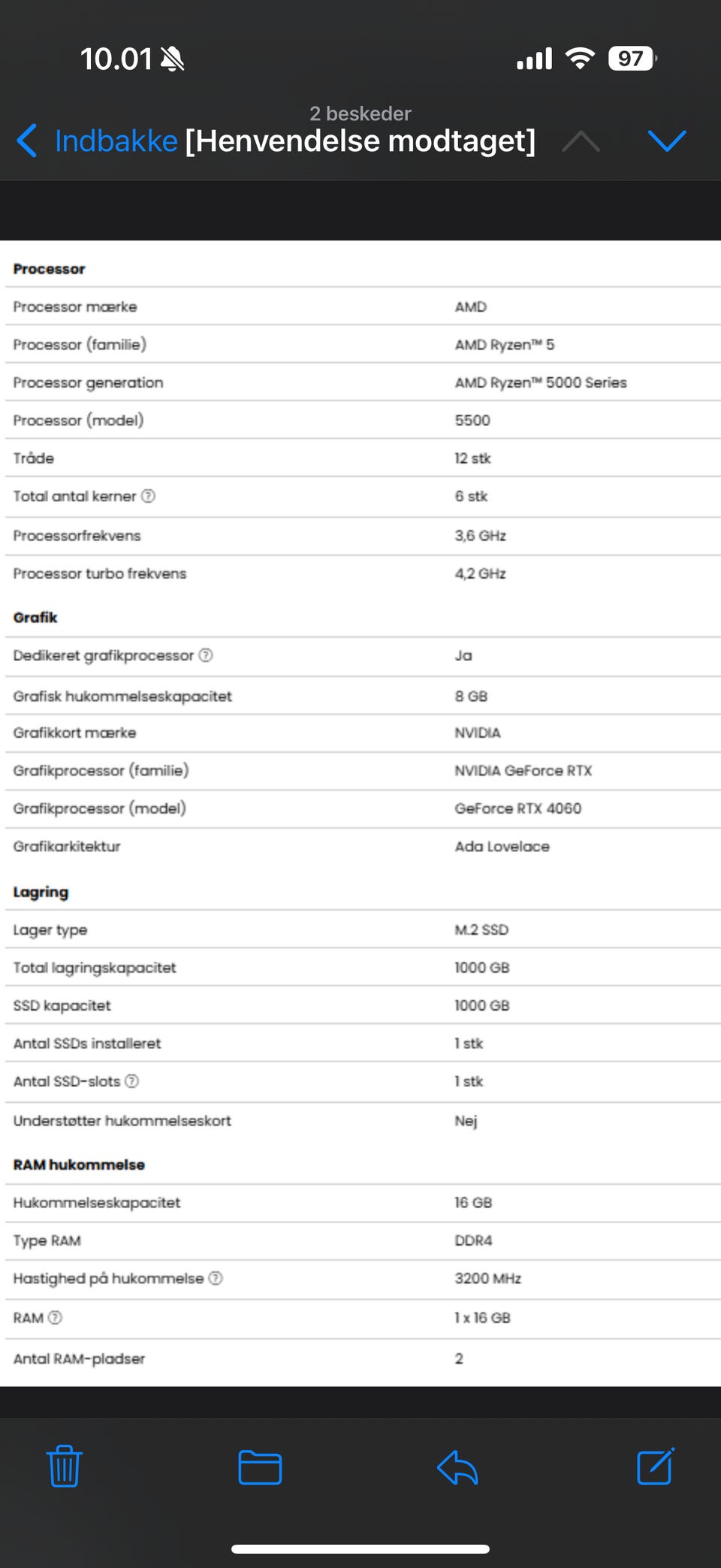
Task: Tap the home indicator bar
Action: (x=360, y=1548)
